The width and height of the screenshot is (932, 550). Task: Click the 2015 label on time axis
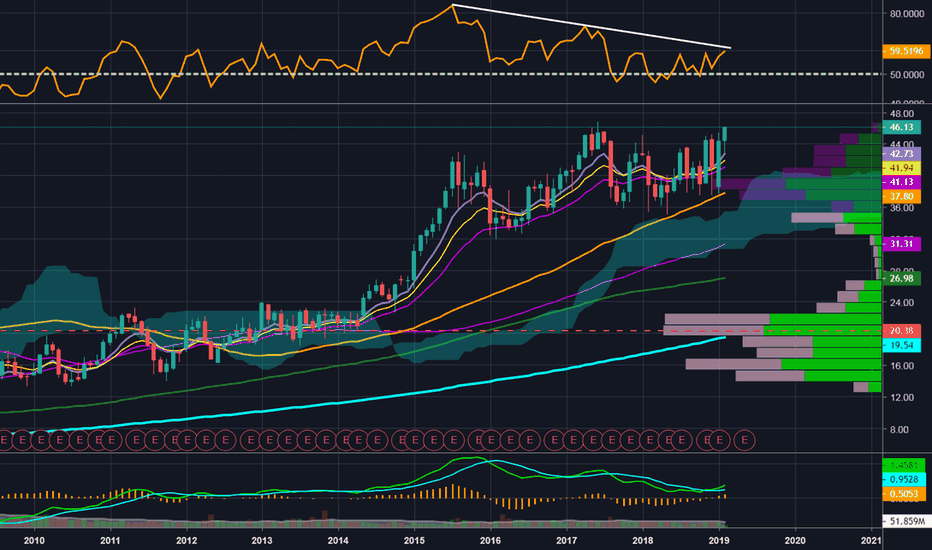[x=414, y=540]
